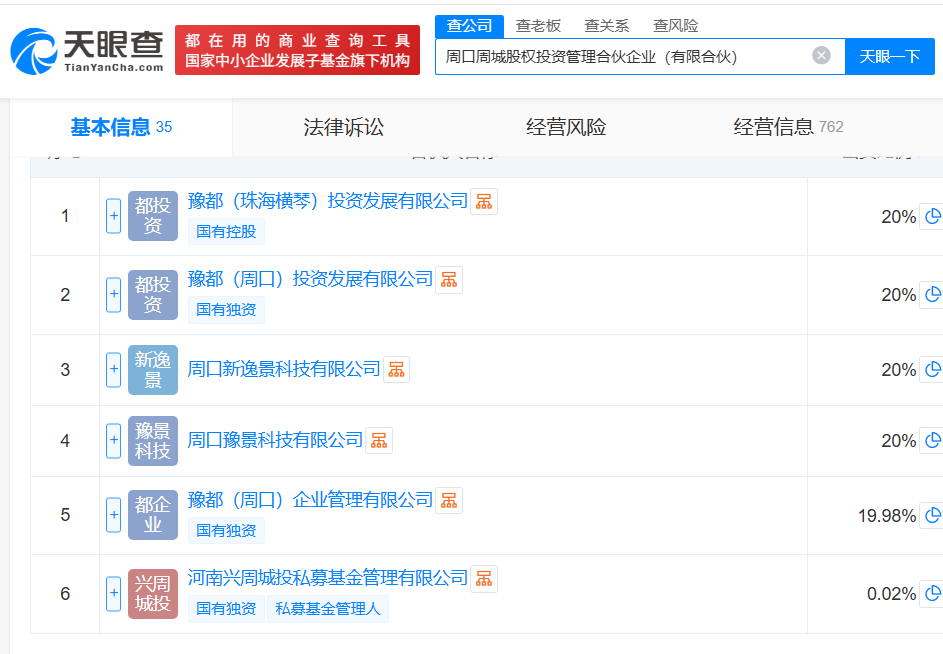Viewport: 943px width, 654px height.
Task: Expand row of 周口新逸景科技有限公司
Action: [x=114, y=369]
